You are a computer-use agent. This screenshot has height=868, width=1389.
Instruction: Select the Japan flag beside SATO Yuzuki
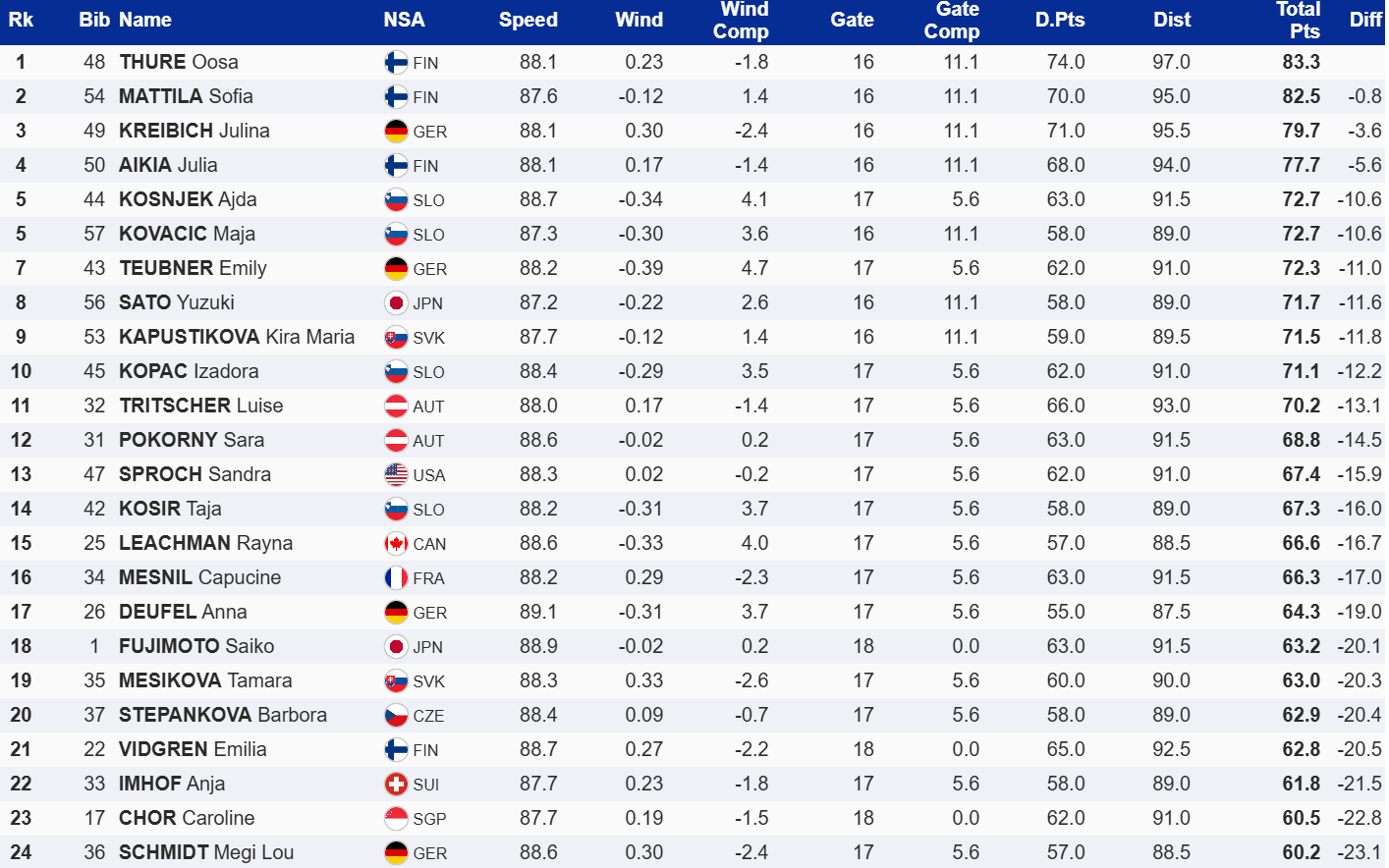pyautogui.click(x=396, y=303)
